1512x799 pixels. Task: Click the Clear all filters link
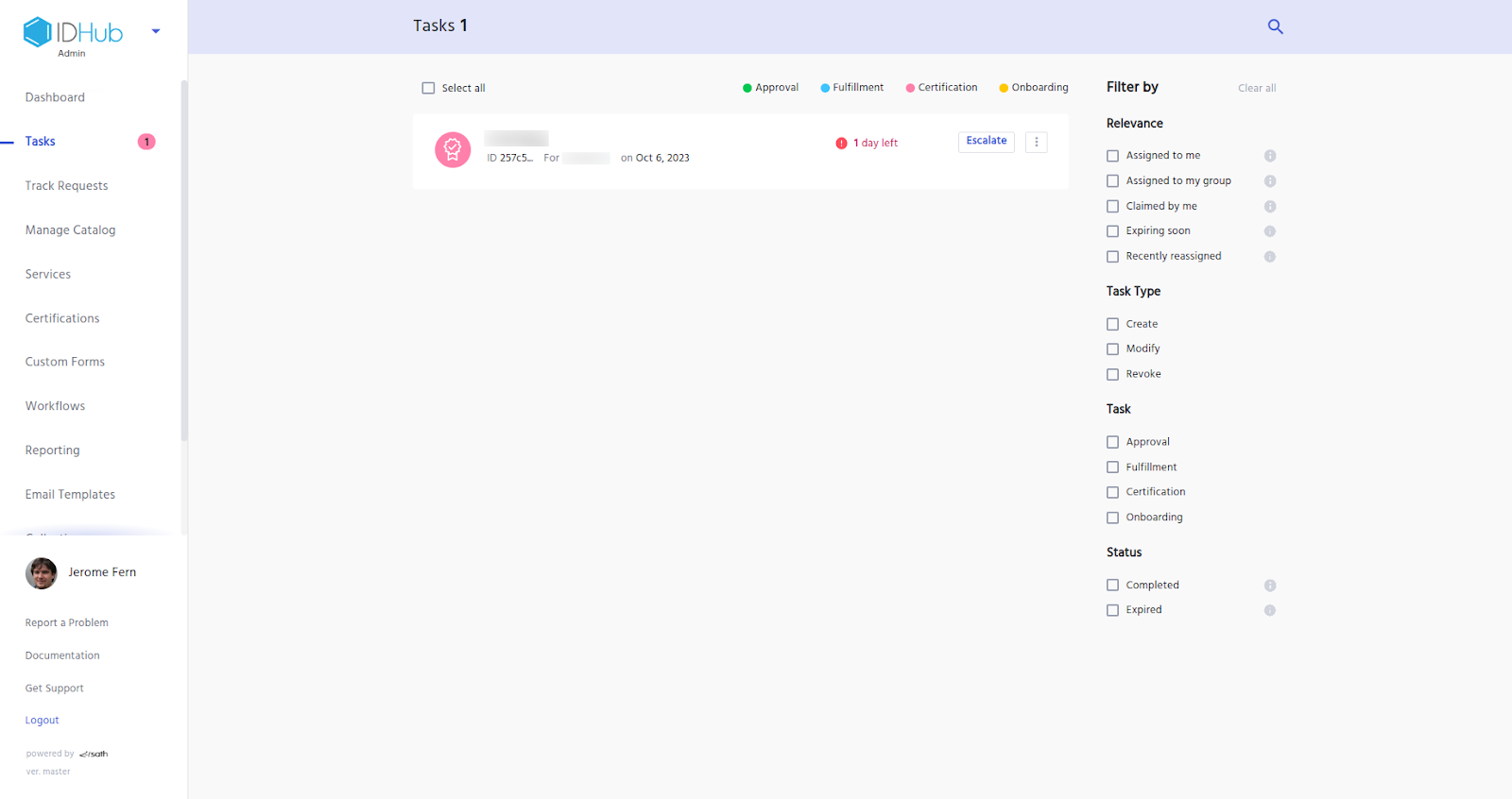(x=1256, y=88)
